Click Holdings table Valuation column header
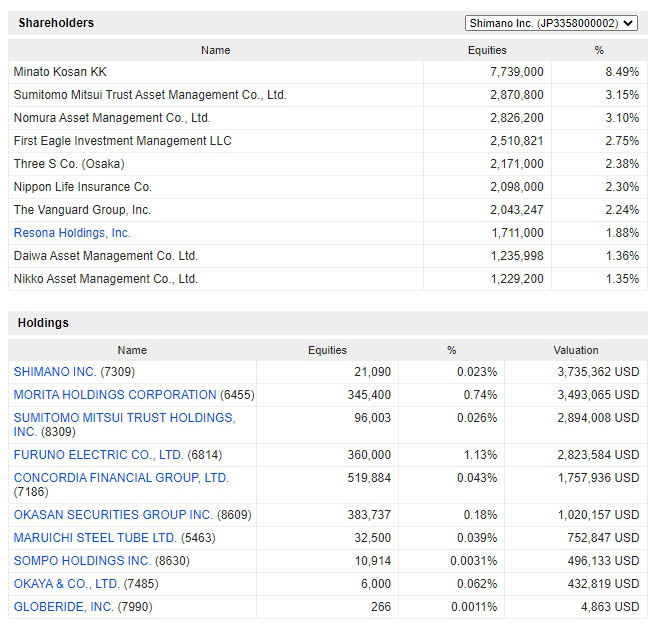The image size is (658, 627). (576, 350)
